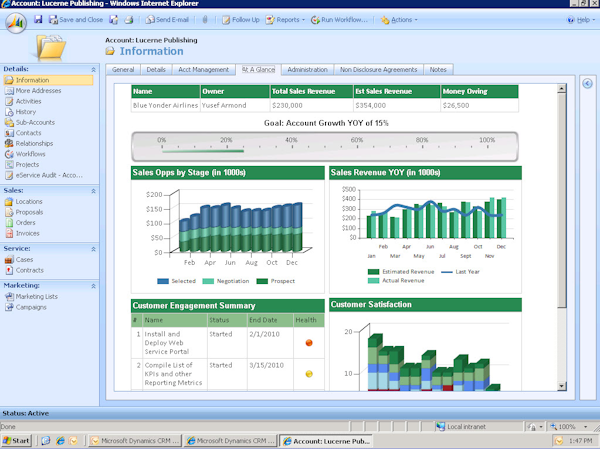Collapse the Marketing section in sidebar

(94, 285)
